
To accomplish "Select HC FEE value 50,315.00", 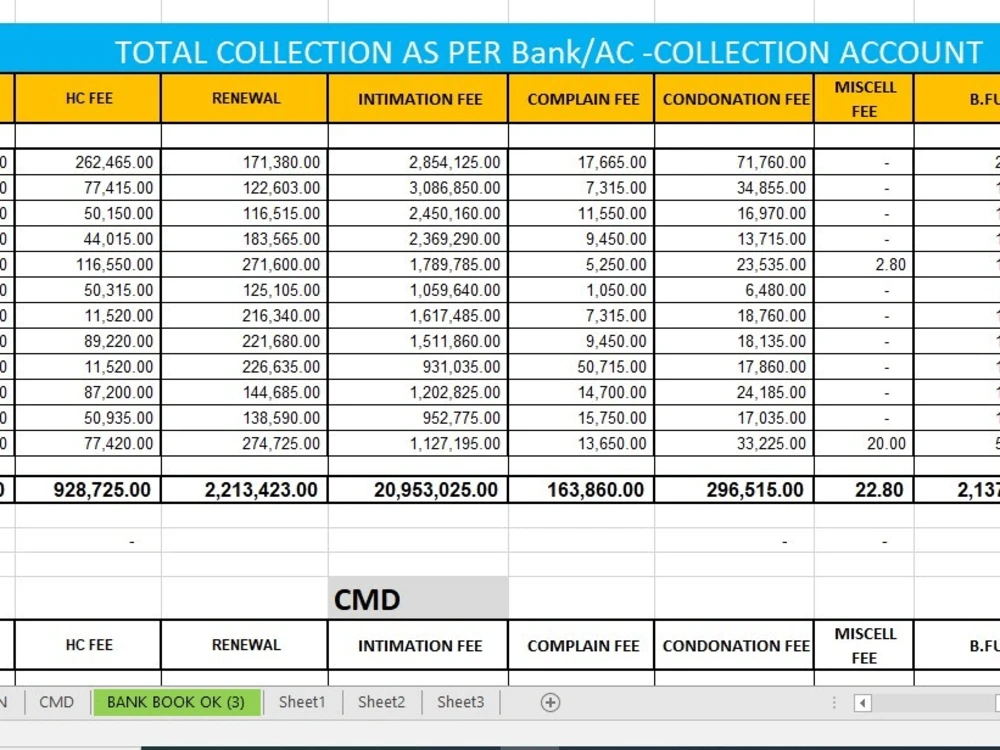I will (x=88, y=290).
